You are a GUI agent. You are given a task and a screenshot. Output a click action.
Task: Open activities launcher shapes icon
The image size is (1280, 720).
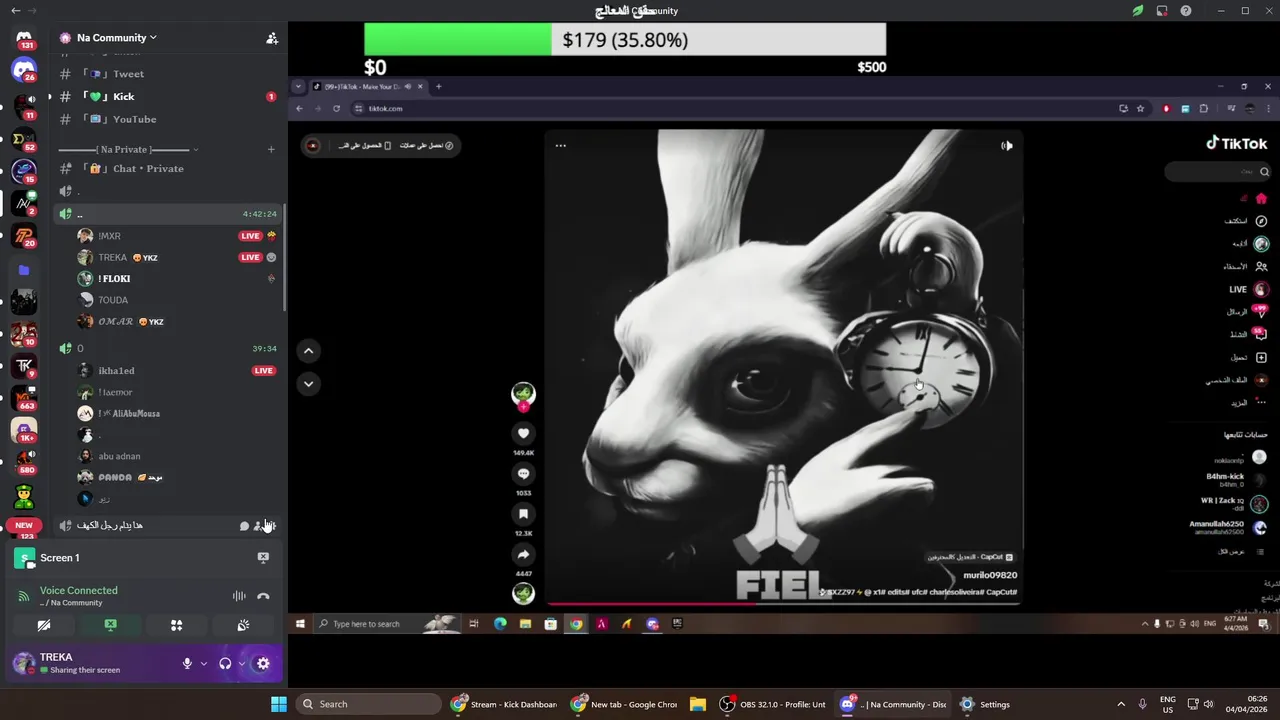click(x=176, y=625)
